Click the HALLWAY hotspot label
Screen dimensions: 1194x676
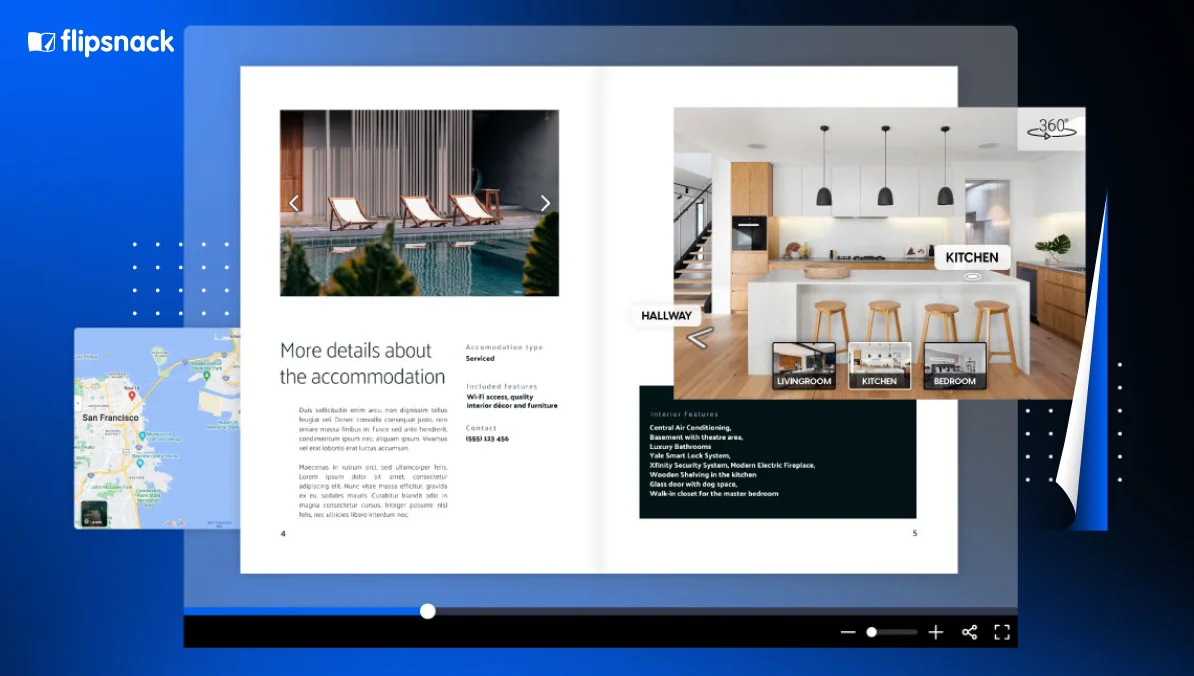coord(666,315)
